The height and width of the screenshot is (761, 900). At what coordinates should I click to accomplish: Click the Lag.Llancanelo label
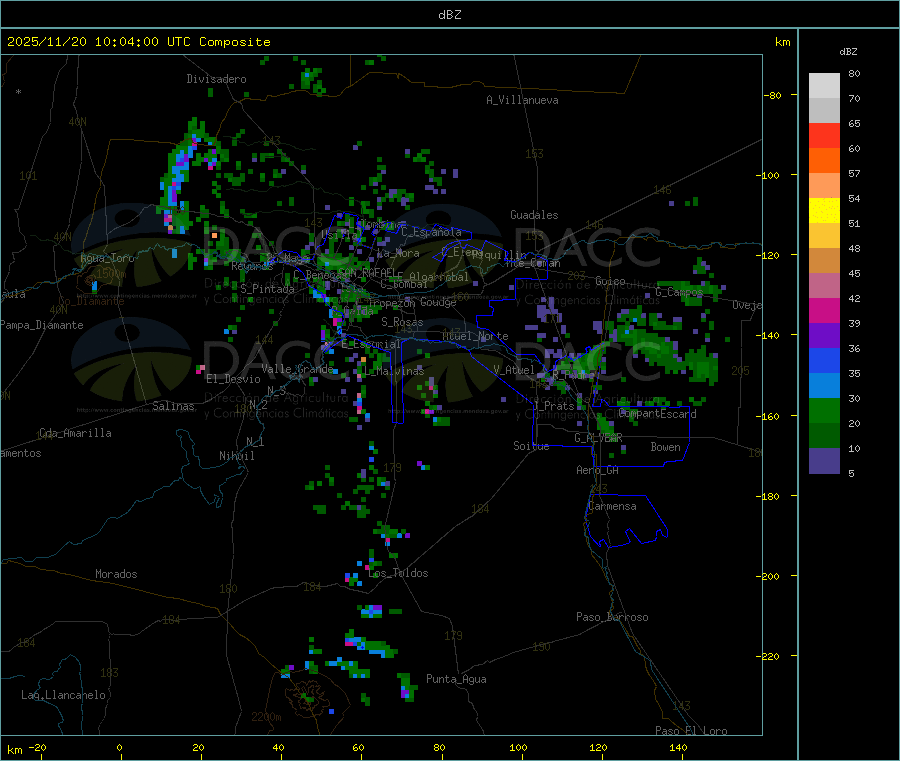click(x=63, y=695)
